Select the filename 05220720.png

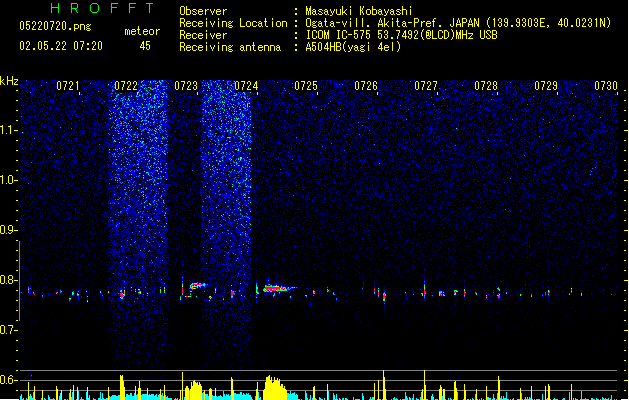point(55,26)
